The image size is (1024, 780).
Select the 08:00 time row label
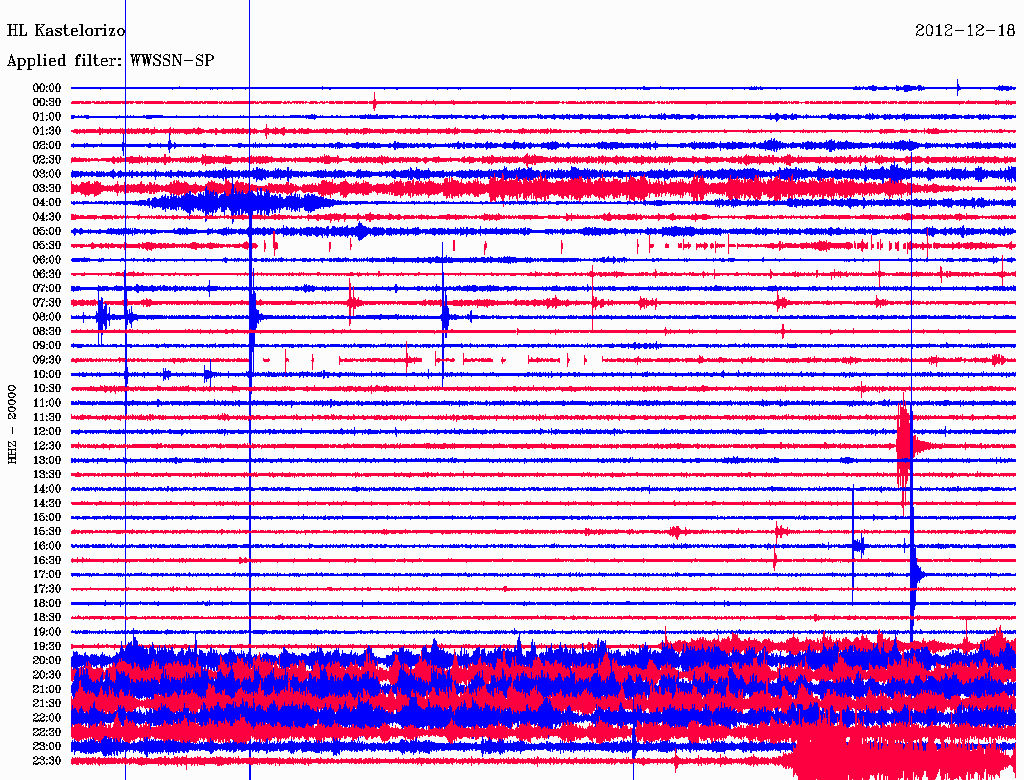(x=47, y=317)
